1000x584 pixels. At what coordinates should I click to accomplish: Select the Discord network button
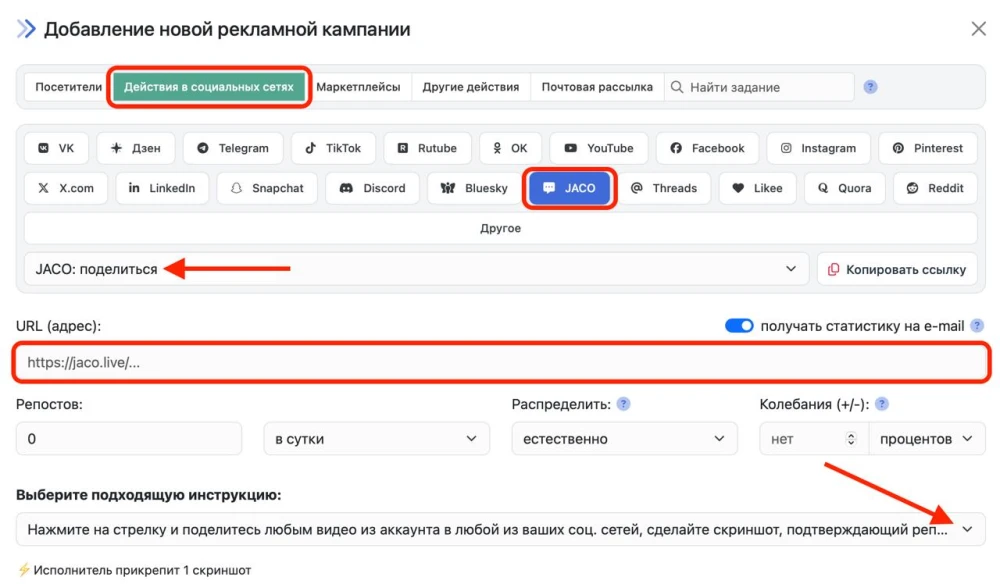click(373, 188)
